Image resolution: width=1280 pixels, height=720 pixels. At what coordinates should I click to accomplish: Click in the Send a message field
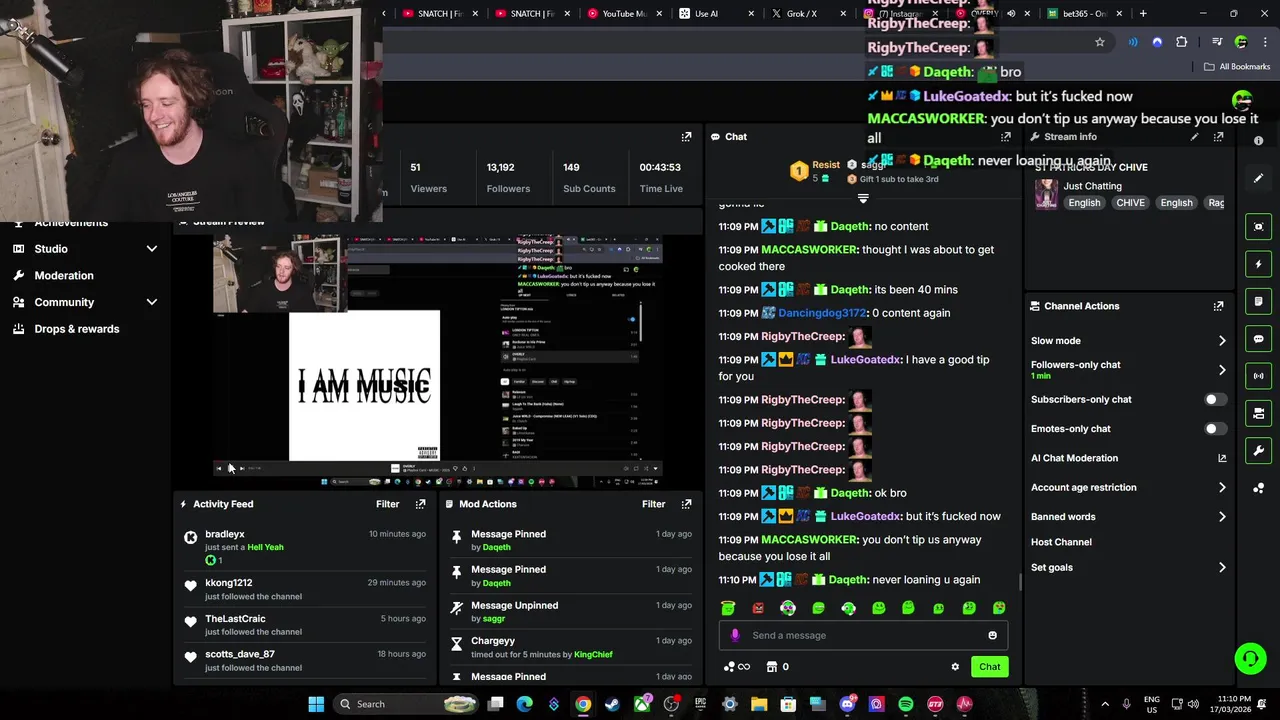point(862,635)
